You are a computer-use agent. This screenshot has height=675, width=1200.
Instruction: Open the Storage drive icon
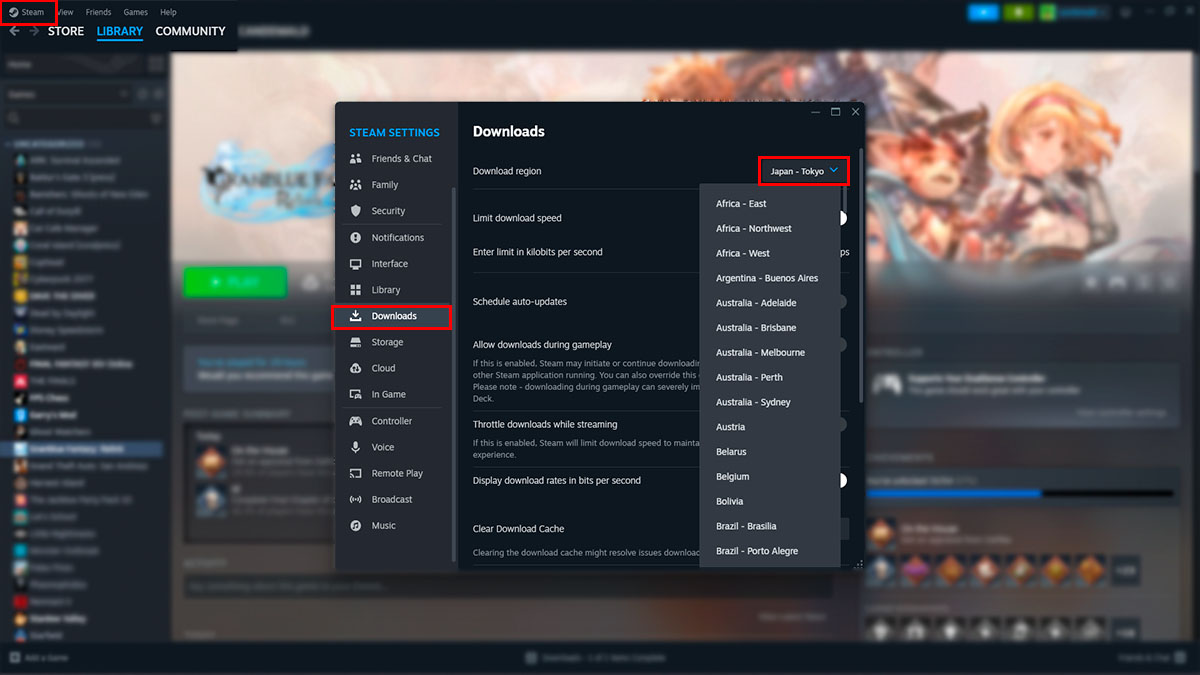[x=355, y=342]
